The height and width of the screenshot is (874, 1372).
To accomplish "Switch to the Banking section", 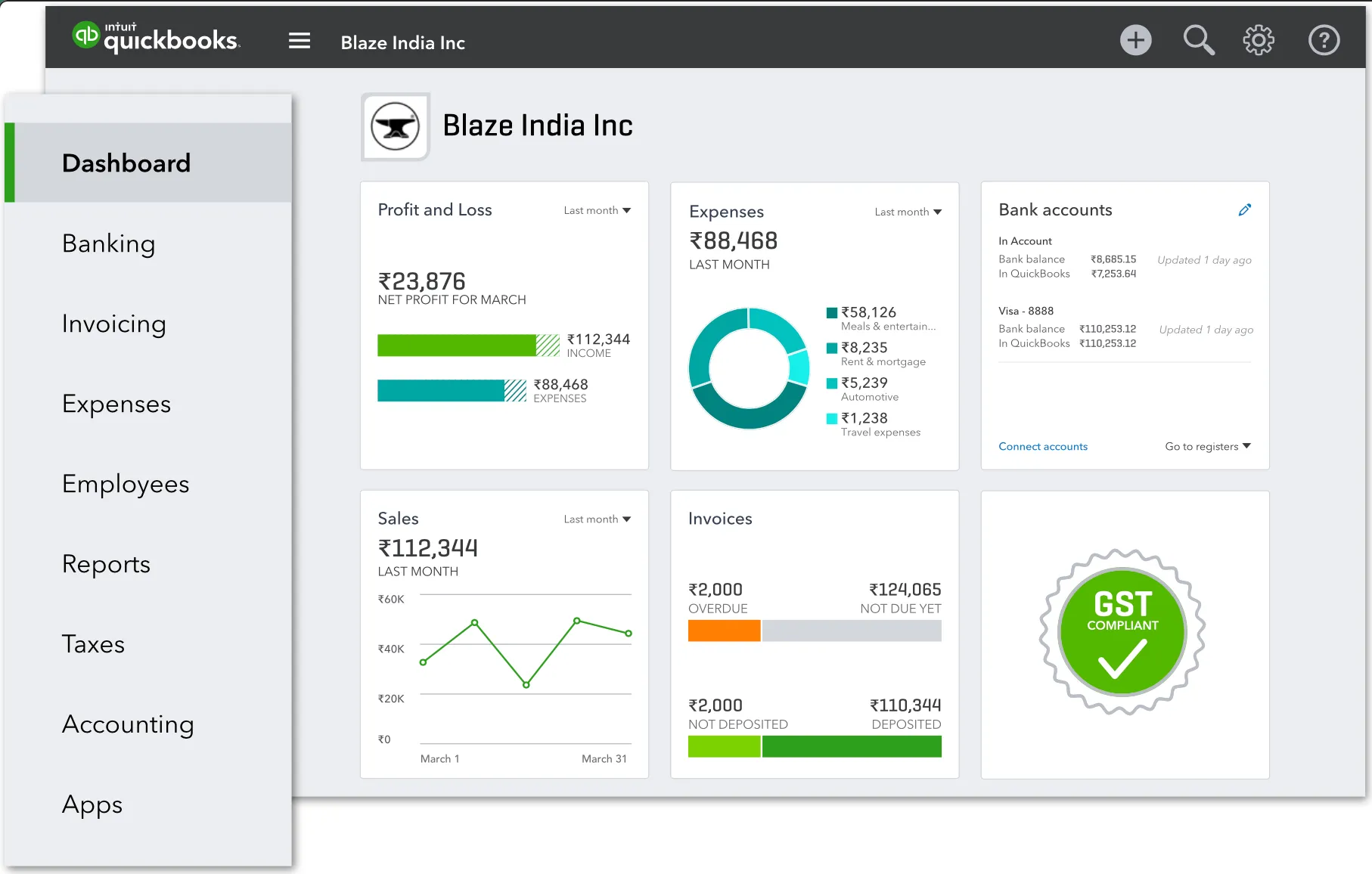I will coord(109,243).
